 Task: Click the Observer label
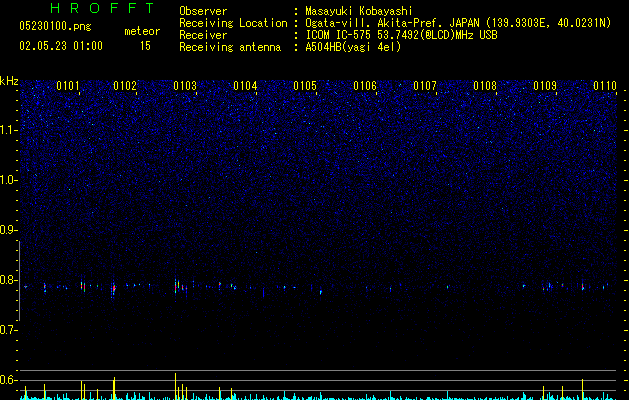point(203,11)
